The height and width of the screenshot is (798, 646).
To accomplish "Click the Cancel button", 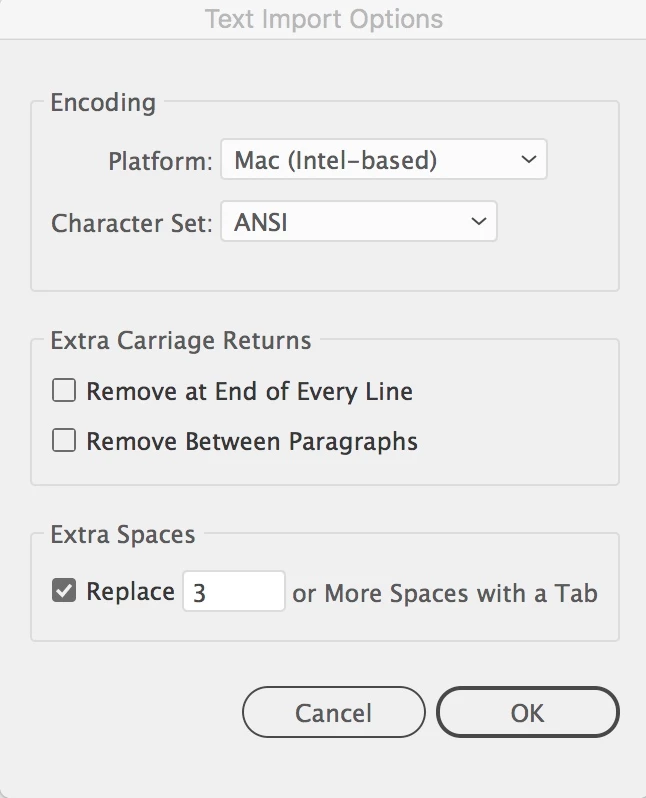I will pos(334,712).
